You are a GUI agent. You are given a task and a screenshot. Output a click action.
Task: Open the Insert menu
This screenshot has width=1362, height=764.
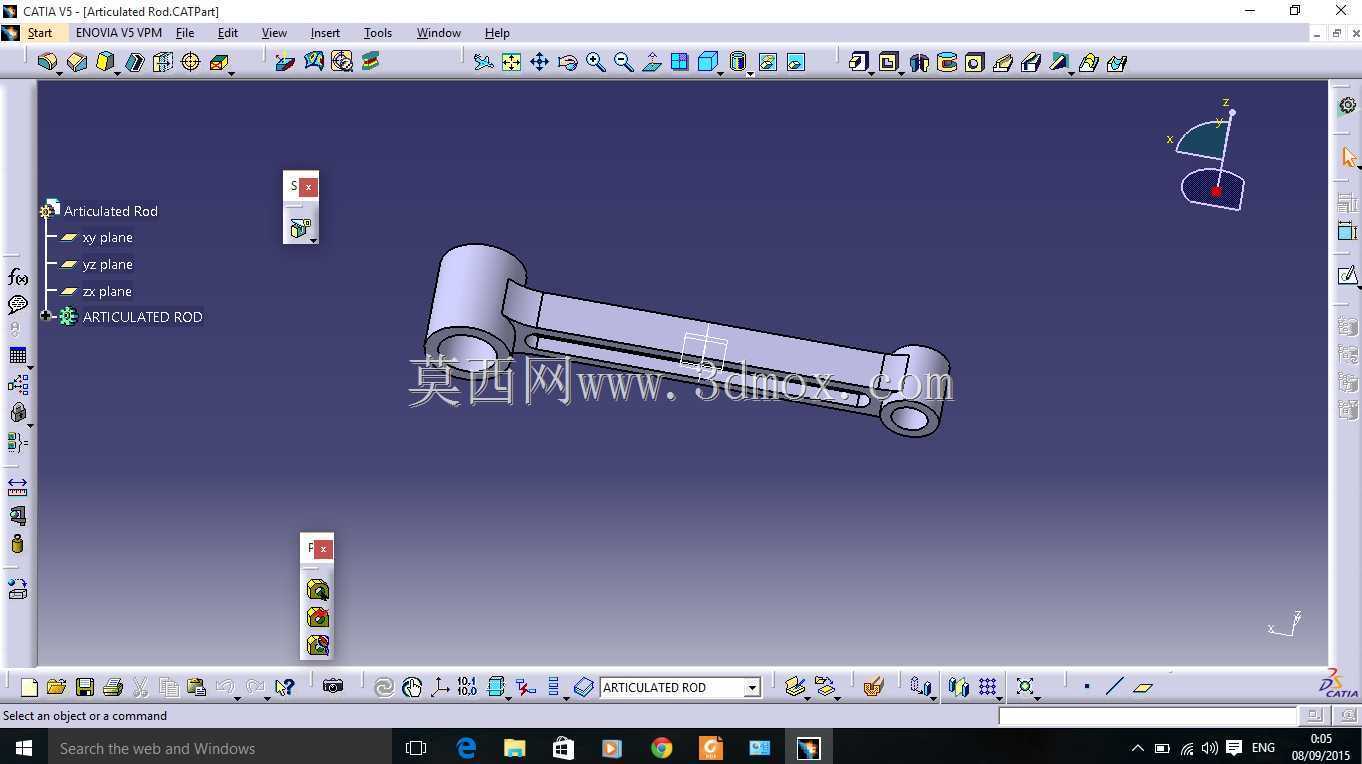pyautogui.click(x=325, y=33)
